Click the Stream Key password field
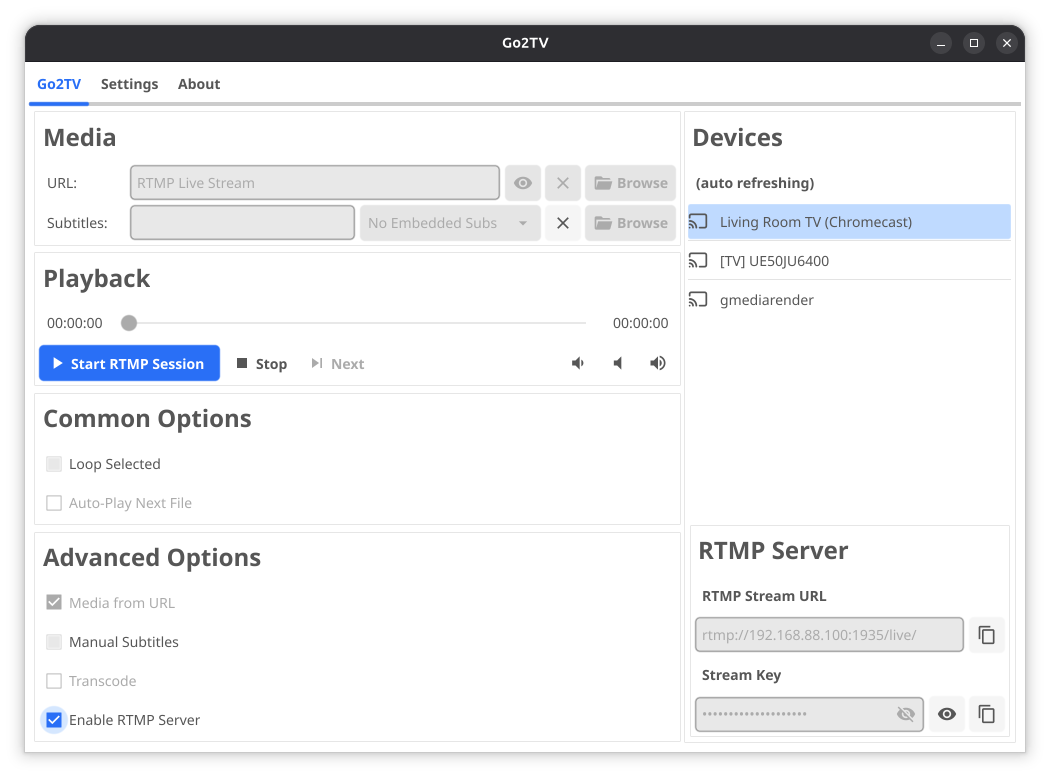Viewport: 1050px width, 777px height. 809,714
